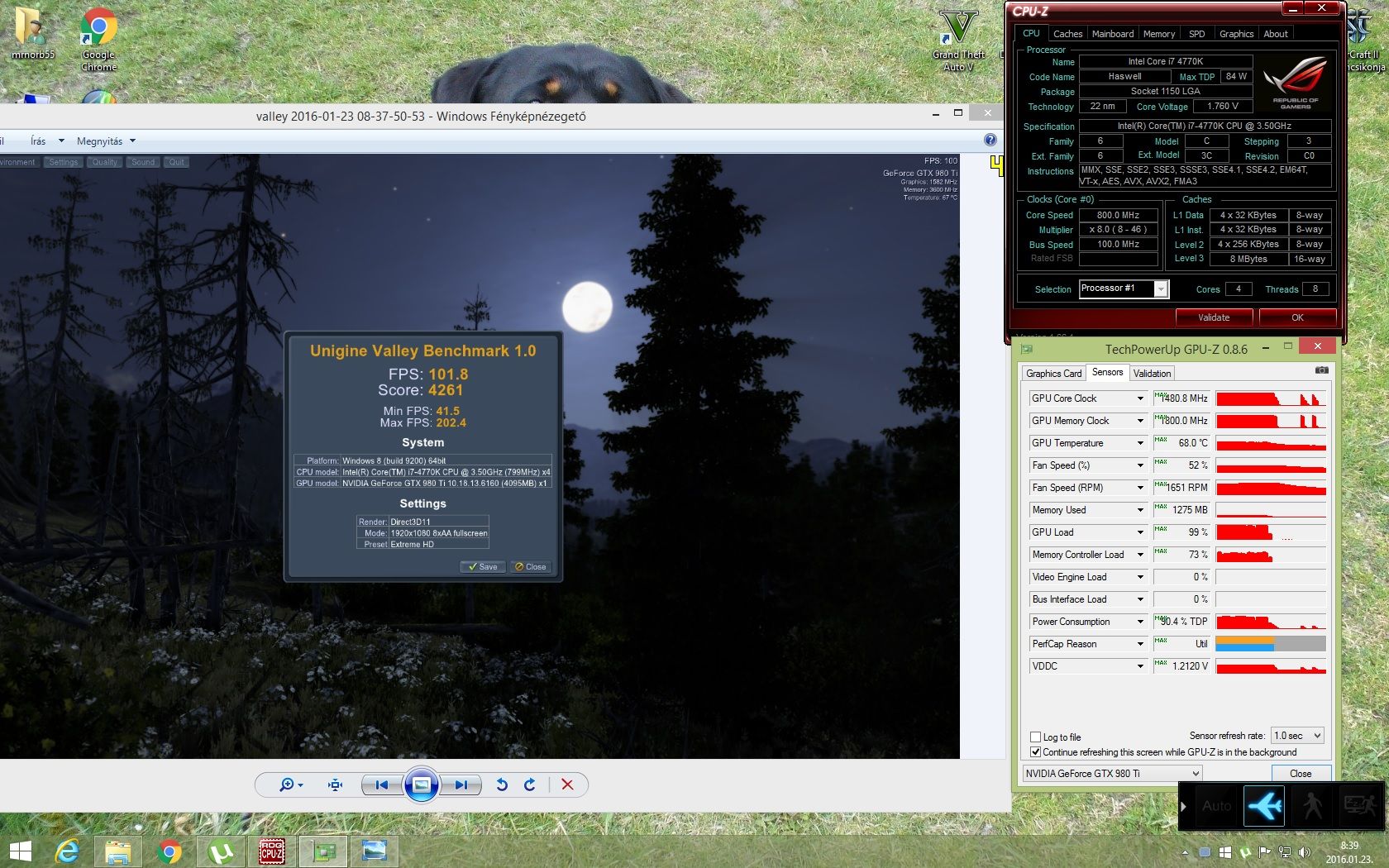The image size is (1389, 868).
Task: Open Írás menu in Photo Viewer
Action: tap(46, 141)
